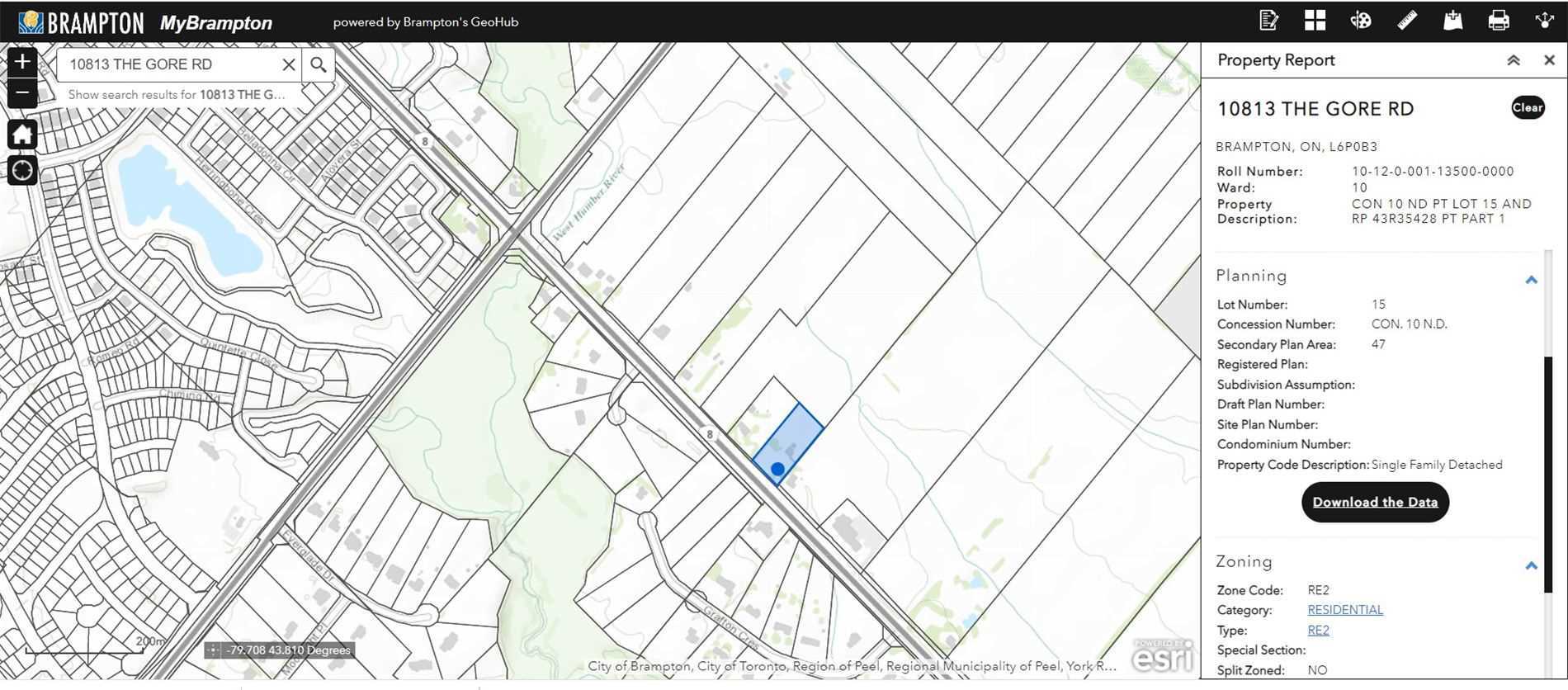The image size is (1568, 690).
Task: Click the CON. 10 N.D. concession value
Action: 1409,324
